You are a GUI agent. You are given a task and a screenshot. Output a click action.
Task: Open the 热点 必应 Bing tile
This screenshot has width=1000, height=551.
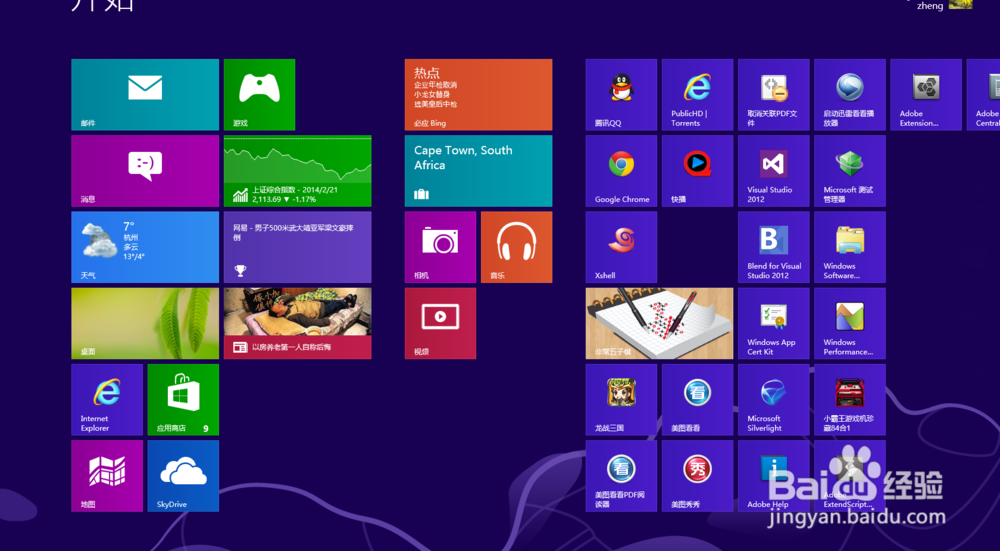(x=478, y=94)
